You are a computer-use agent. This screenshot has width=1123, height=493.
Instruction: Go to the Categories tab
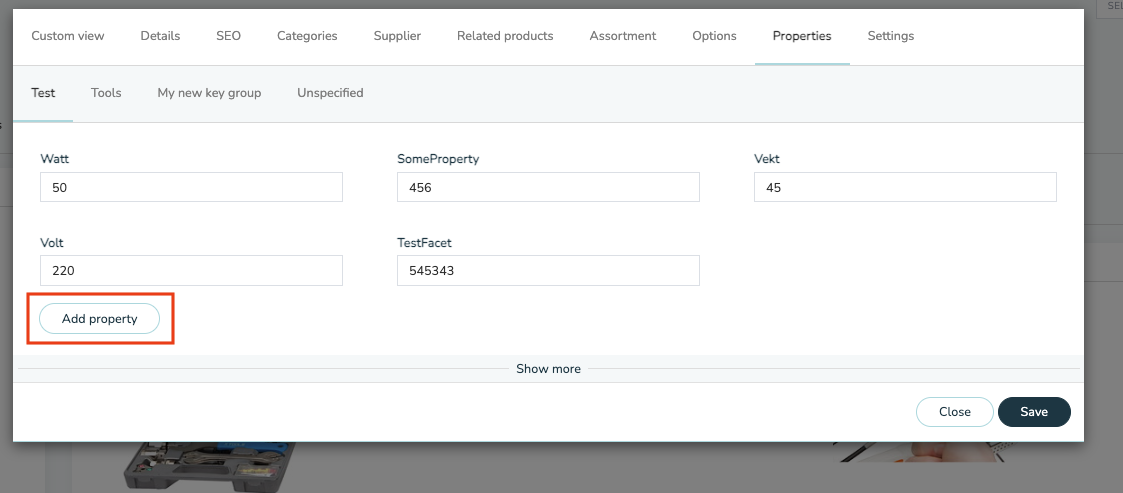coord(307,36)
